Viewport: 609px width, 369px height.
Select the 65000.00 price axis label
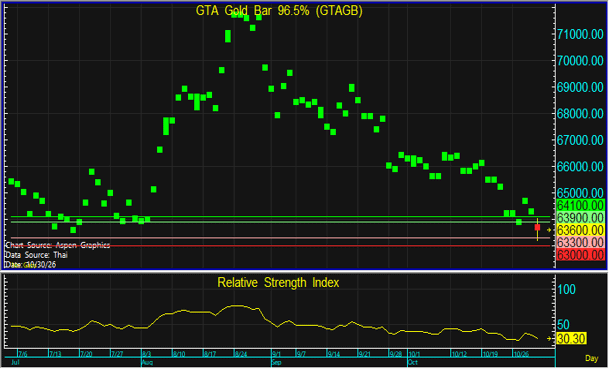(580, 193)
